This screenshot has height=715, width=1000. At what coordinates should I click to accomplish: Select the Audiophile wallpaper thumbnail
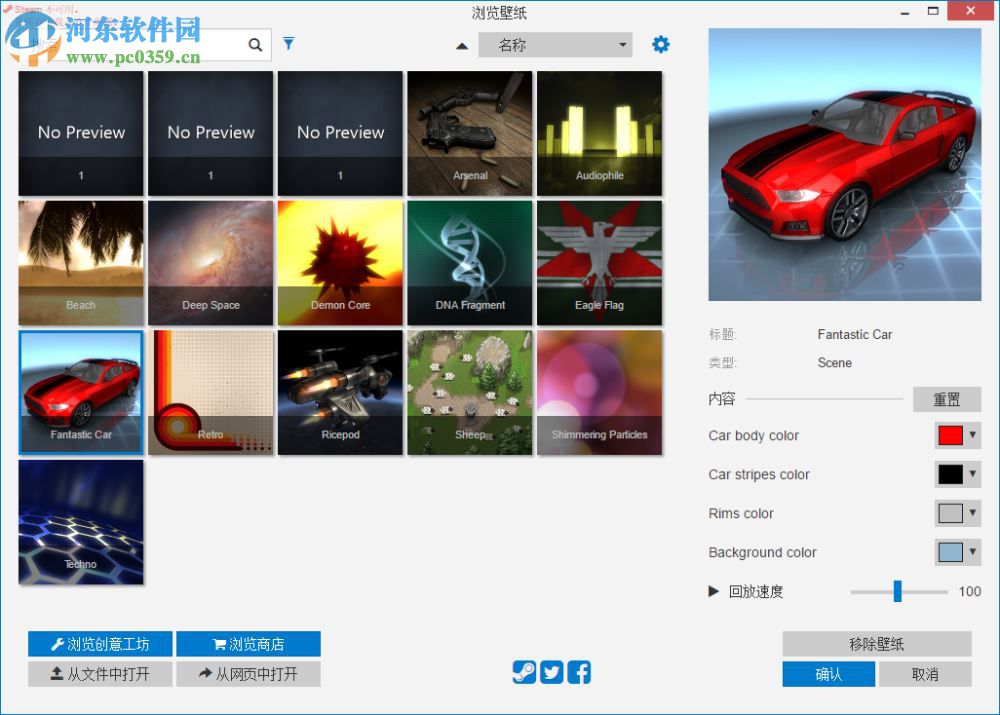(599, 133)
